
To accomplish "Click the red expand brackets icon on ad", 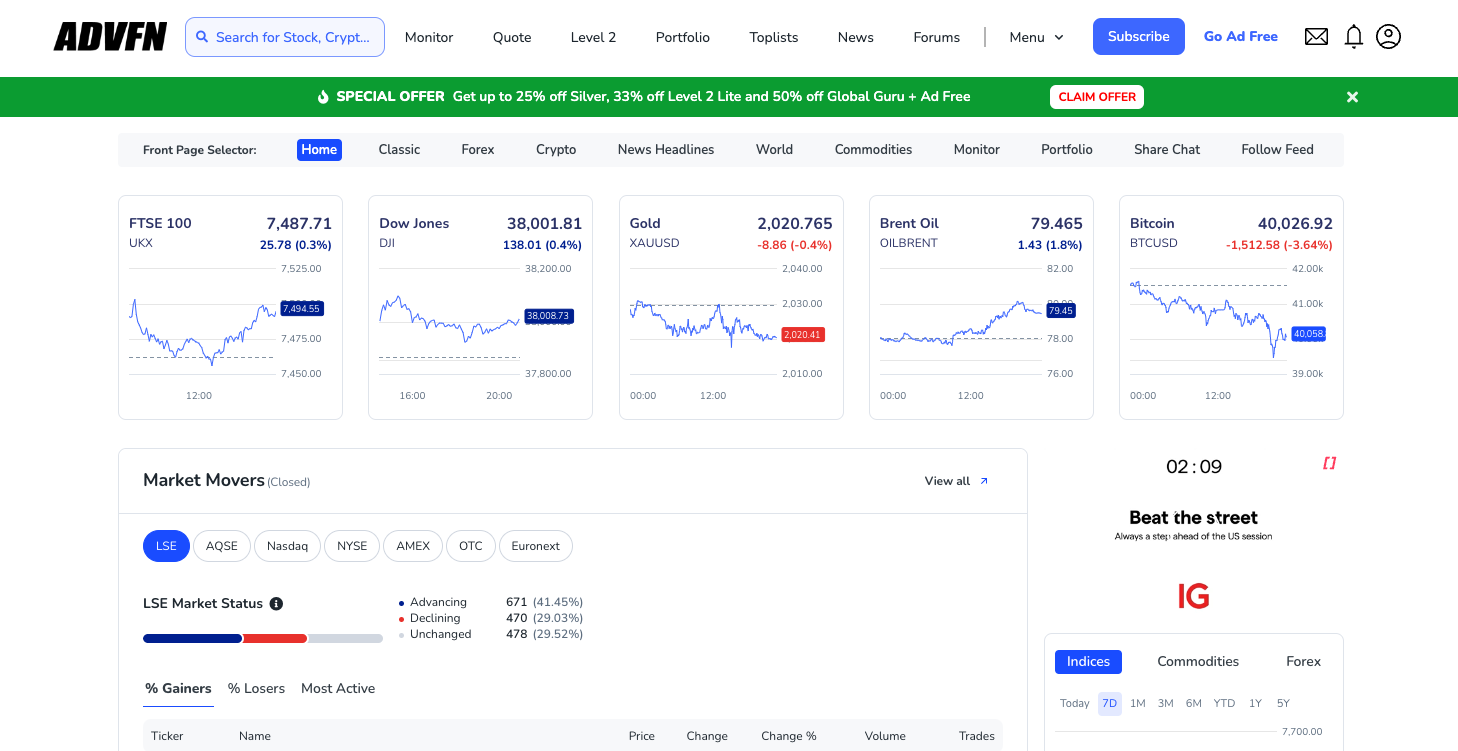I will click(x=1329, y=463).
